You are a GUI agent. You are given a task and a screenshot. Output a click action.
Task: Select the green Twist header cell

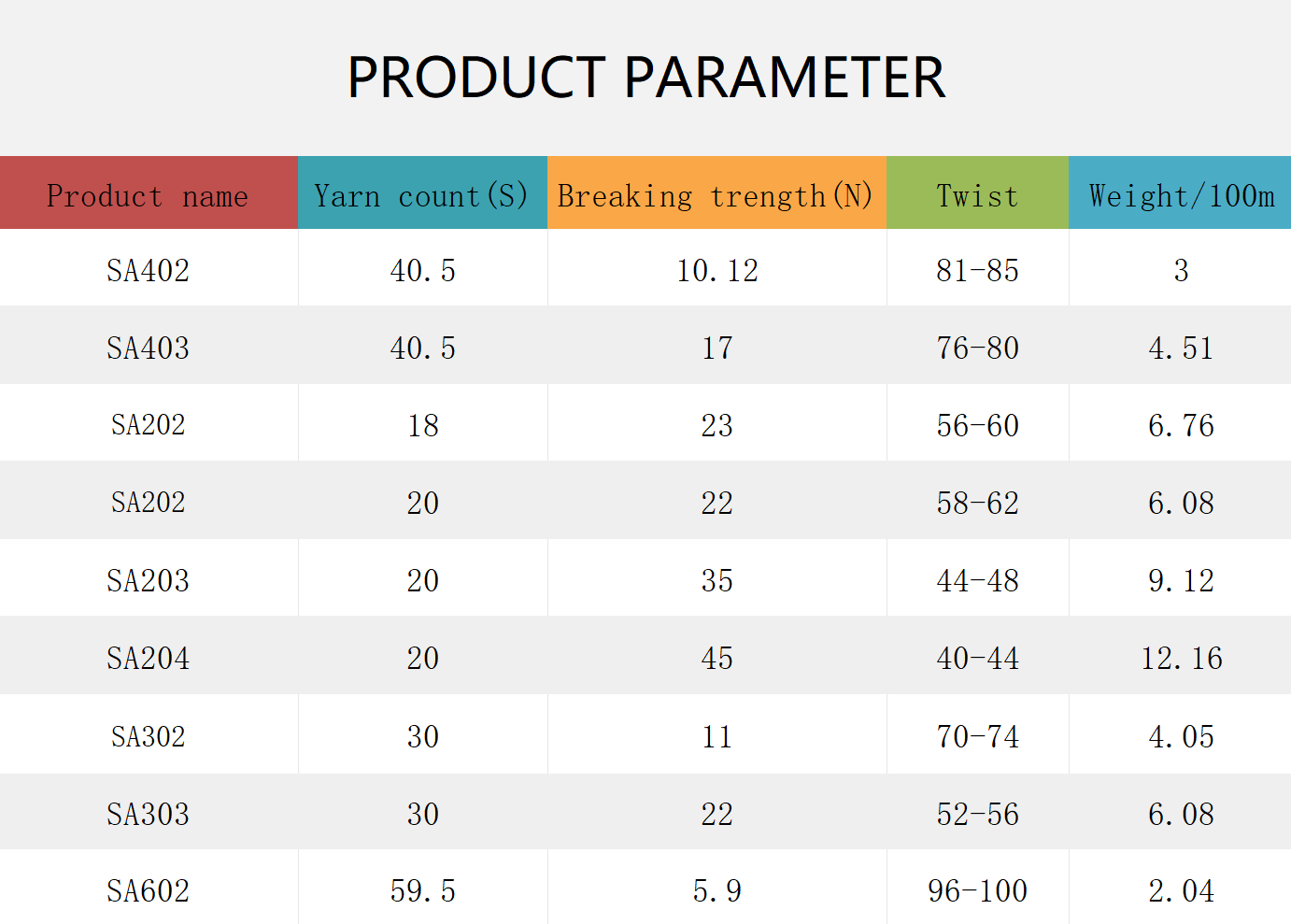[x=977, y=192]
